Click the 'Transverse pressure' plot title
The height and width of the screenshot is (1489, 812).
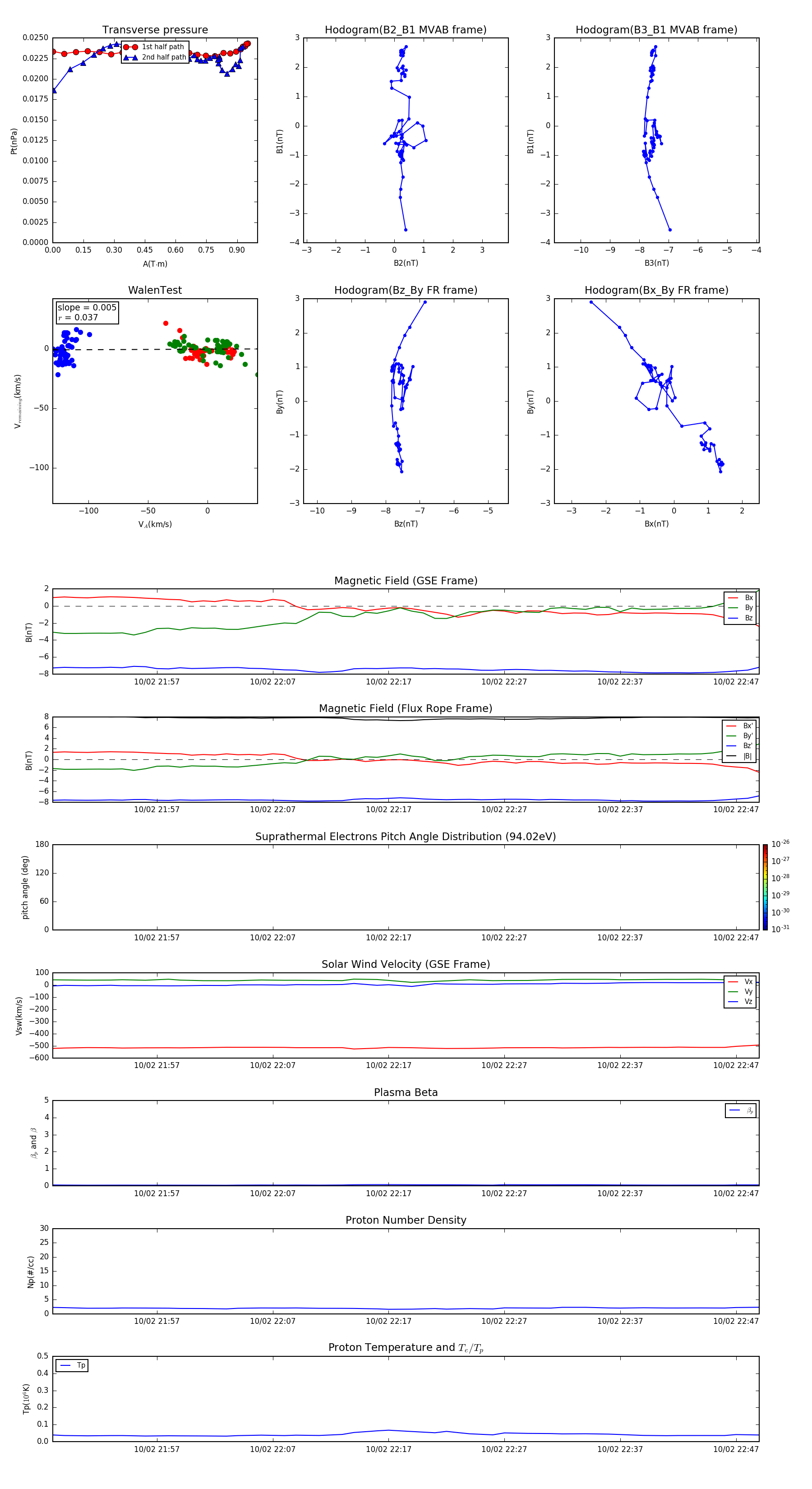pos(155,29)
